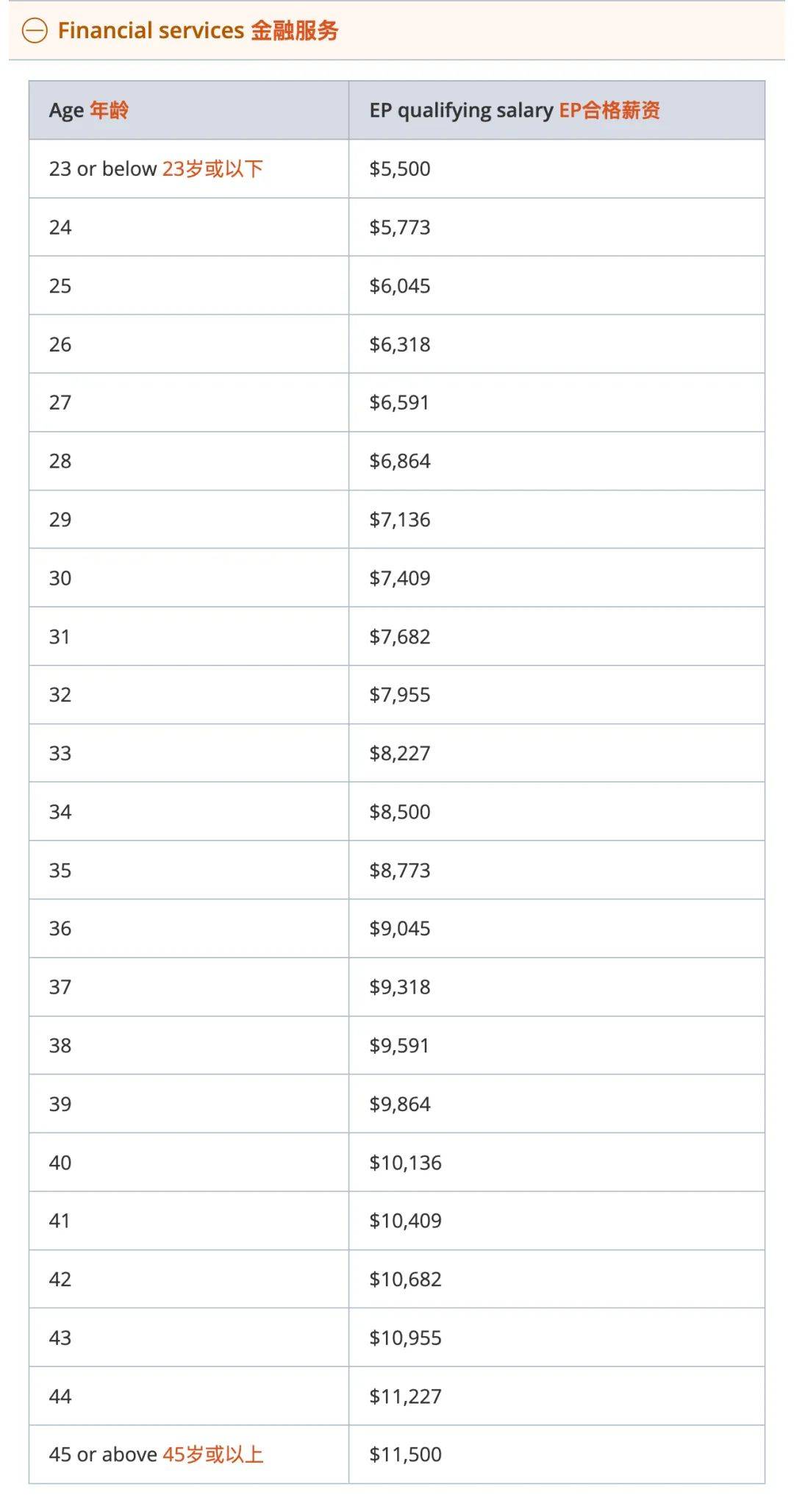This screenshot has height=1512, width=794.
Task: Select the age 40 cell
Action: pyautogui.click(x=60, y=1162)
